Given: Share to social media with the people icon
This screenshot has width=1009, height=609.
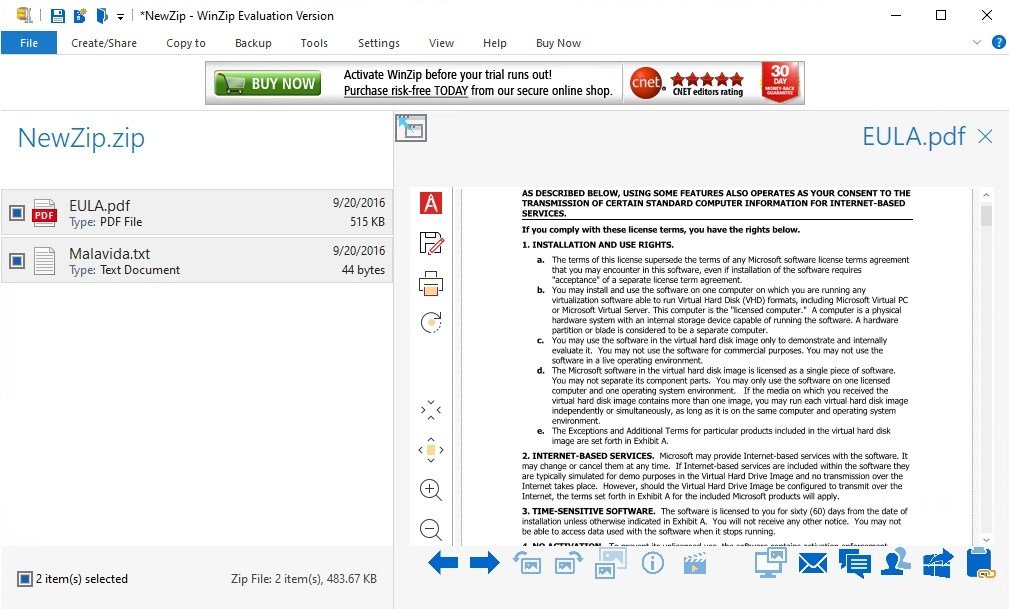Looking at the screenshot, I should [896, 562].
